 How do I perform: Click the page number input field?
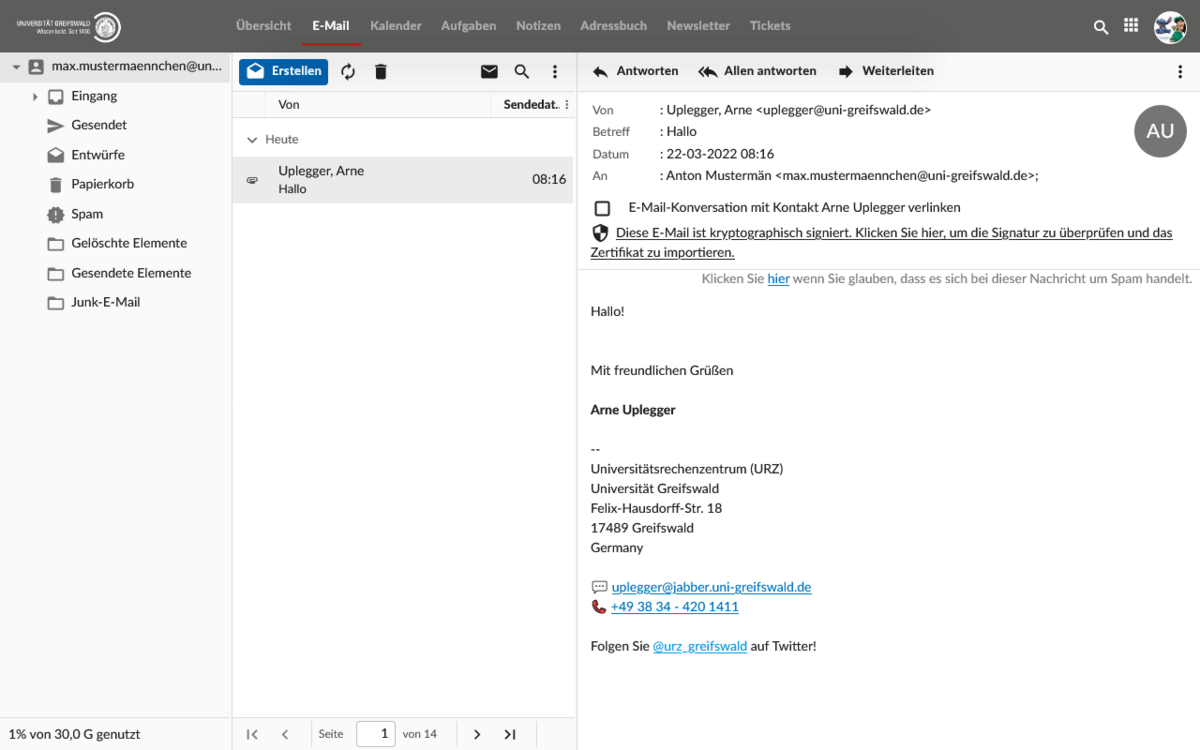[x=376, y=734]
